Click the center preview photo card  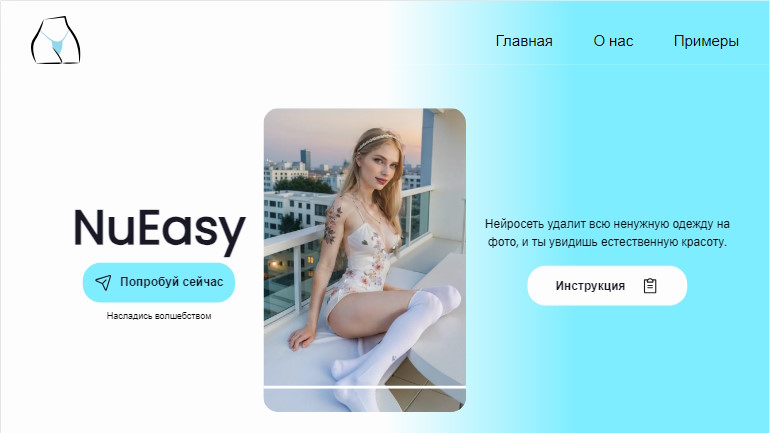click(364, 260)
